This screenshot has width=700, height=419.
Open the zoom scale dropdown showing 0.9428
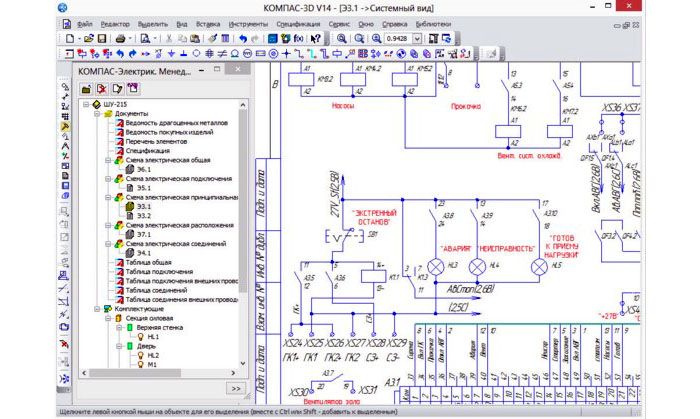tap(418, 38)
